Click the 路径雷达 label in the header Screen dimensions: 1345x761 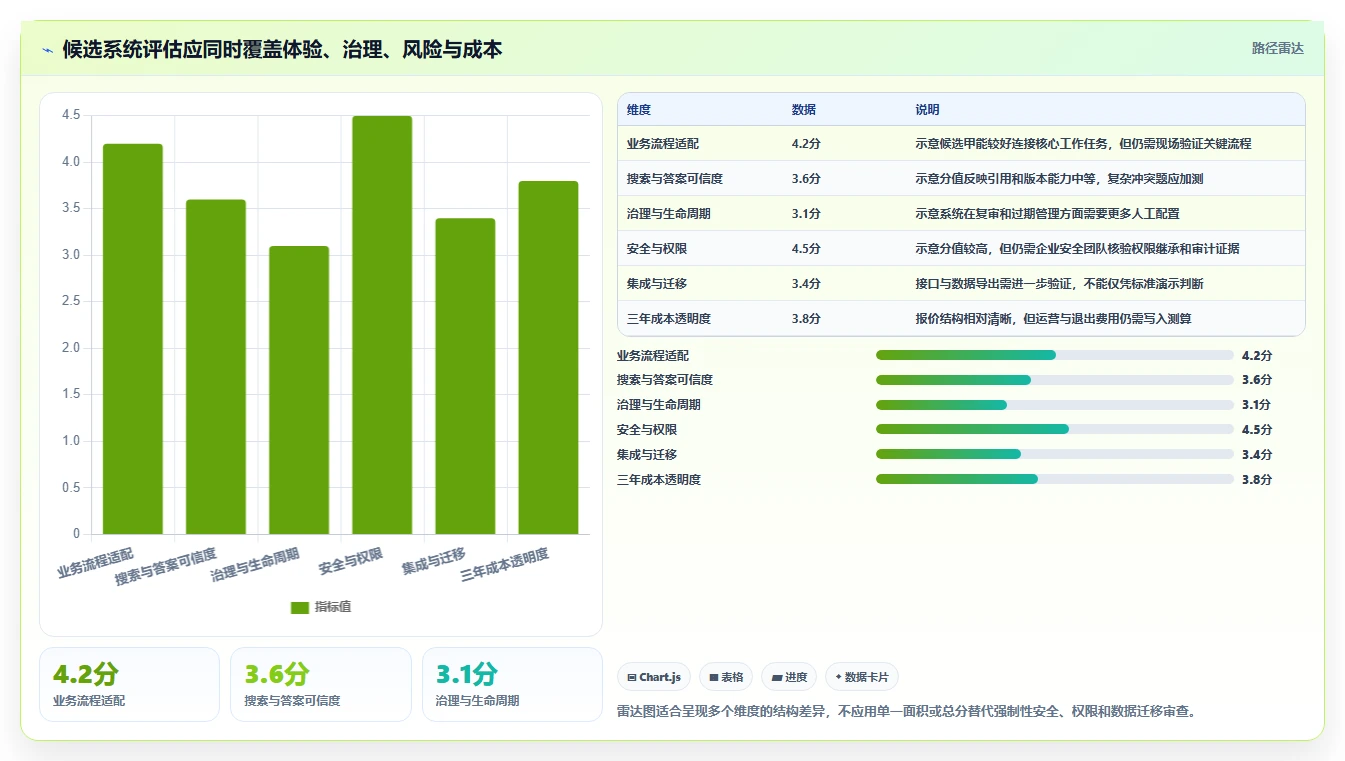pos(1278,48)
